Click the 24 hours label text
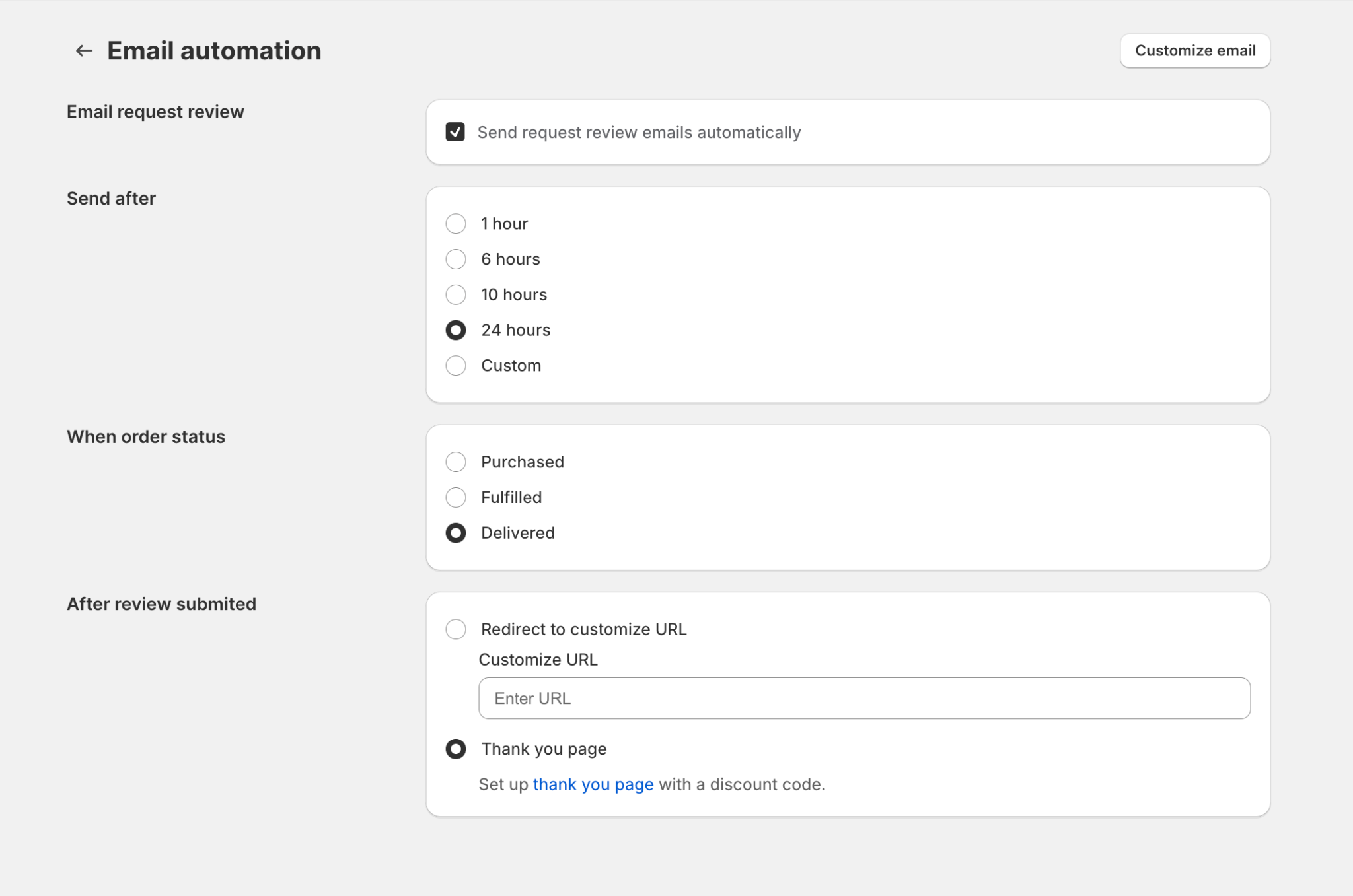Screen dimensions: 1353x896 click(x=515, y=330)
